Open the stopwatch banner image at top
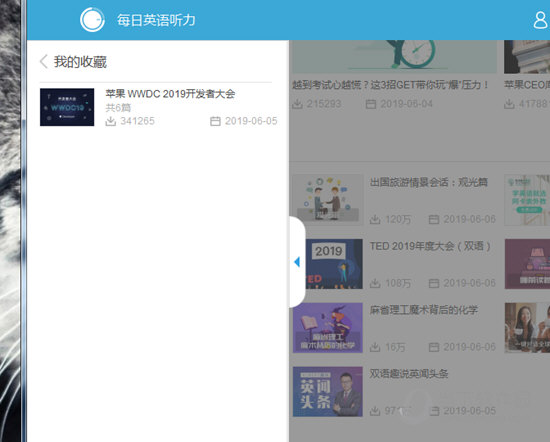This screenshot has width=550, height=442. tap(395, 56)
